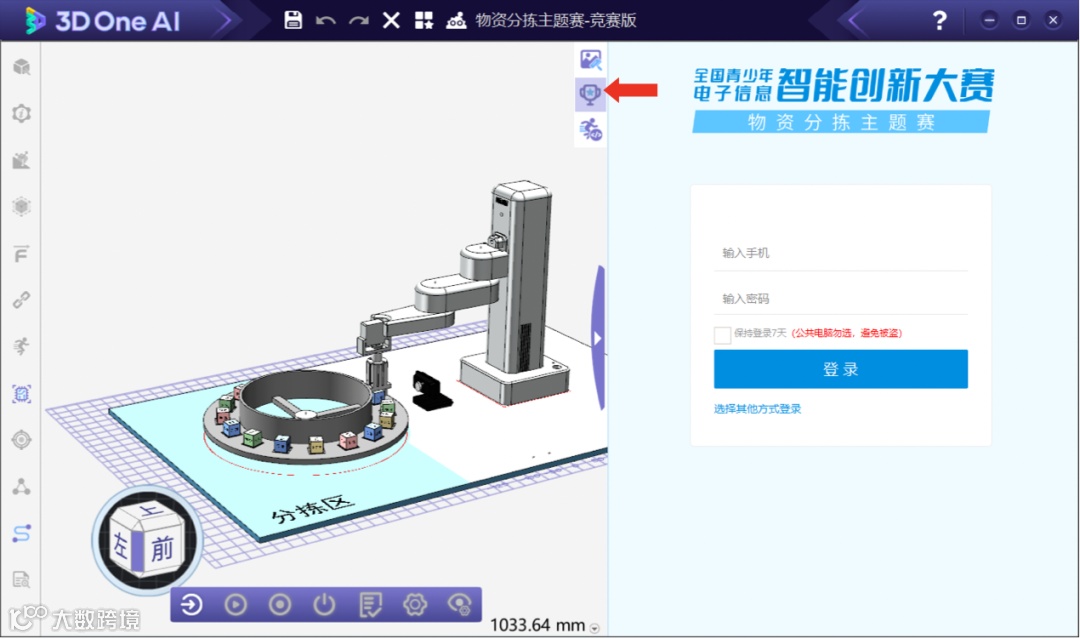Click the project title 物资分拣主题赛-竞赛版
The width and height of the screenshot is (1080, 639).
(556, 20)
